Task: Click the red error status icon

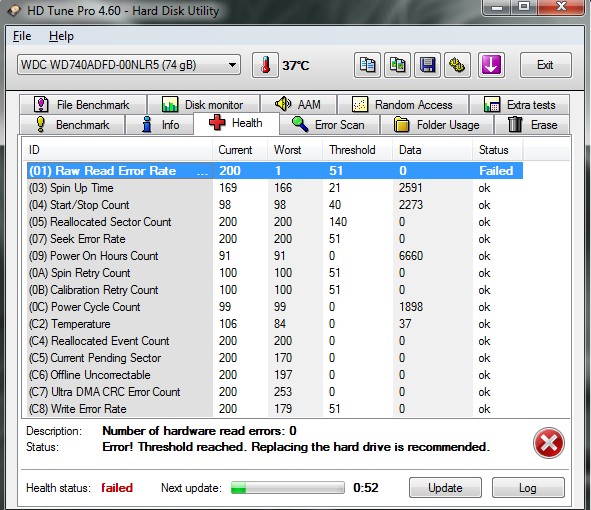Action: pos(549,443)
